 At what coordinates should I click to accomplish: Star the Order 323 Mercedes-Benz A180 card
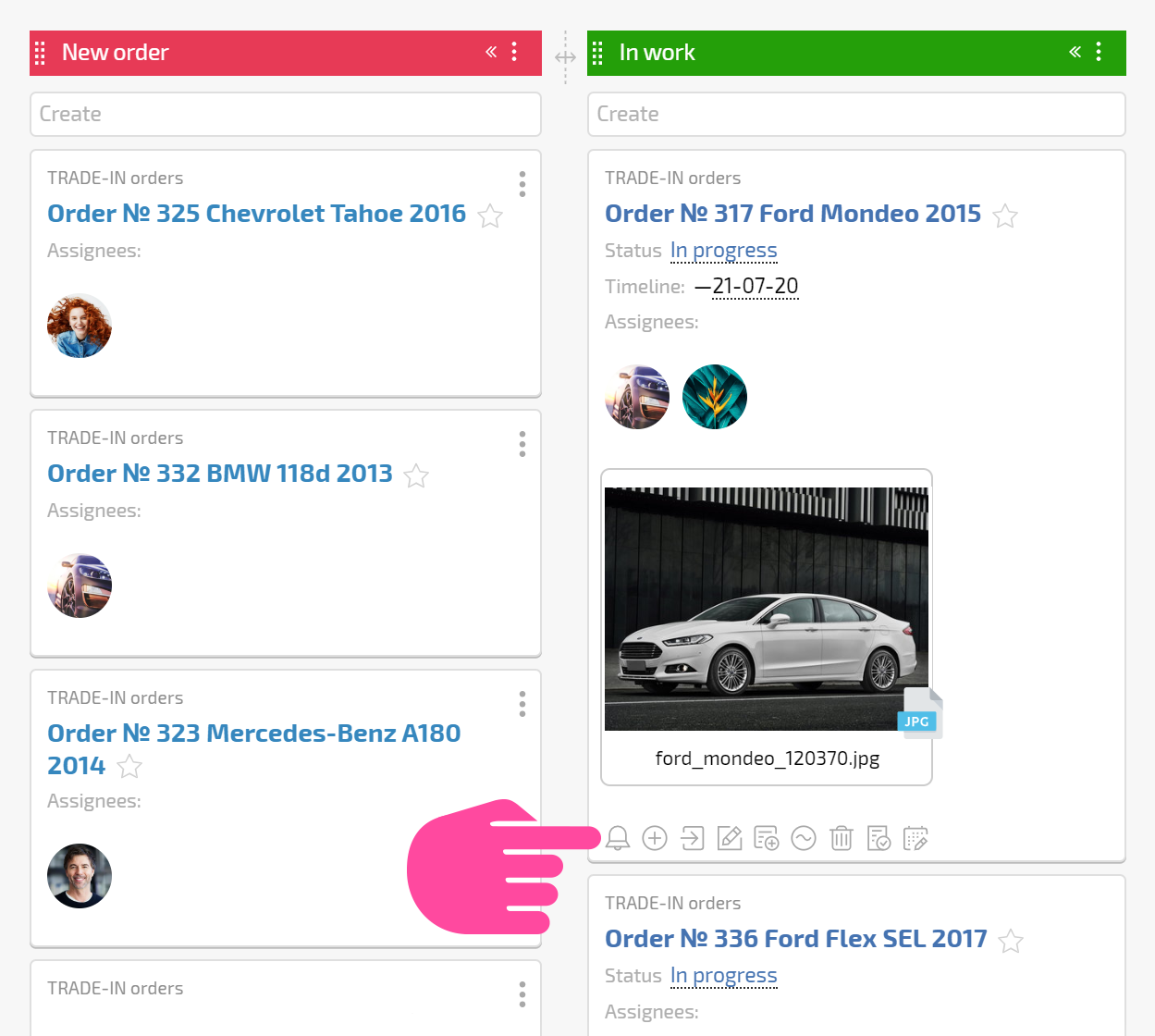[129, 766]
